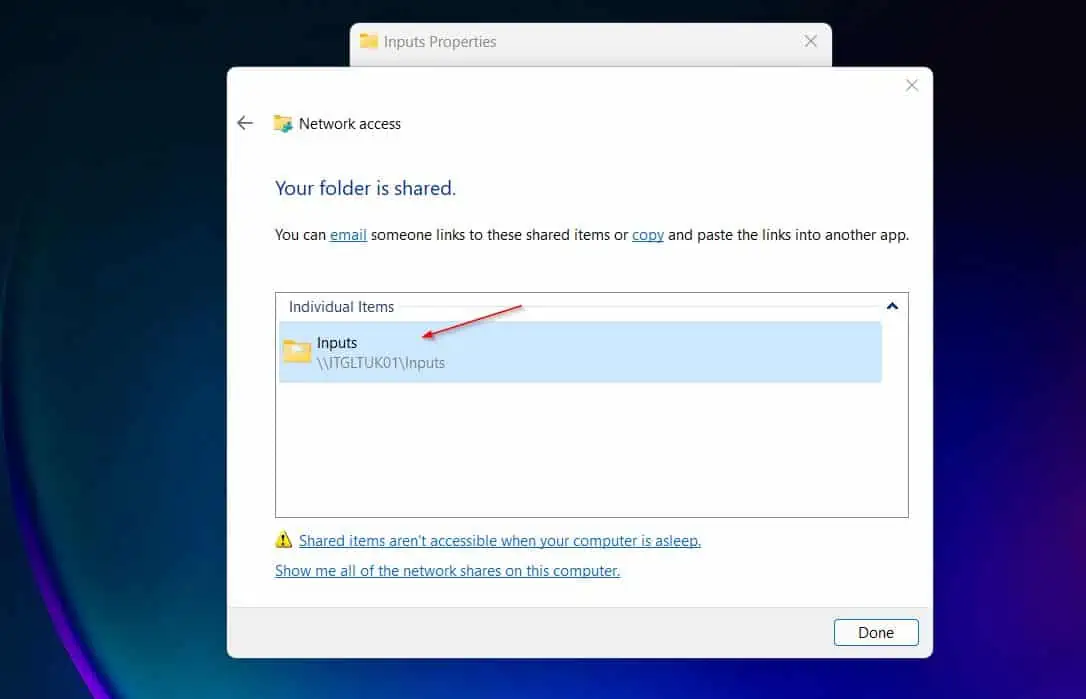Click the Done button
The width and height of the screenshot is (1086, 699).
pyautogui.click(x=875, y=632)
